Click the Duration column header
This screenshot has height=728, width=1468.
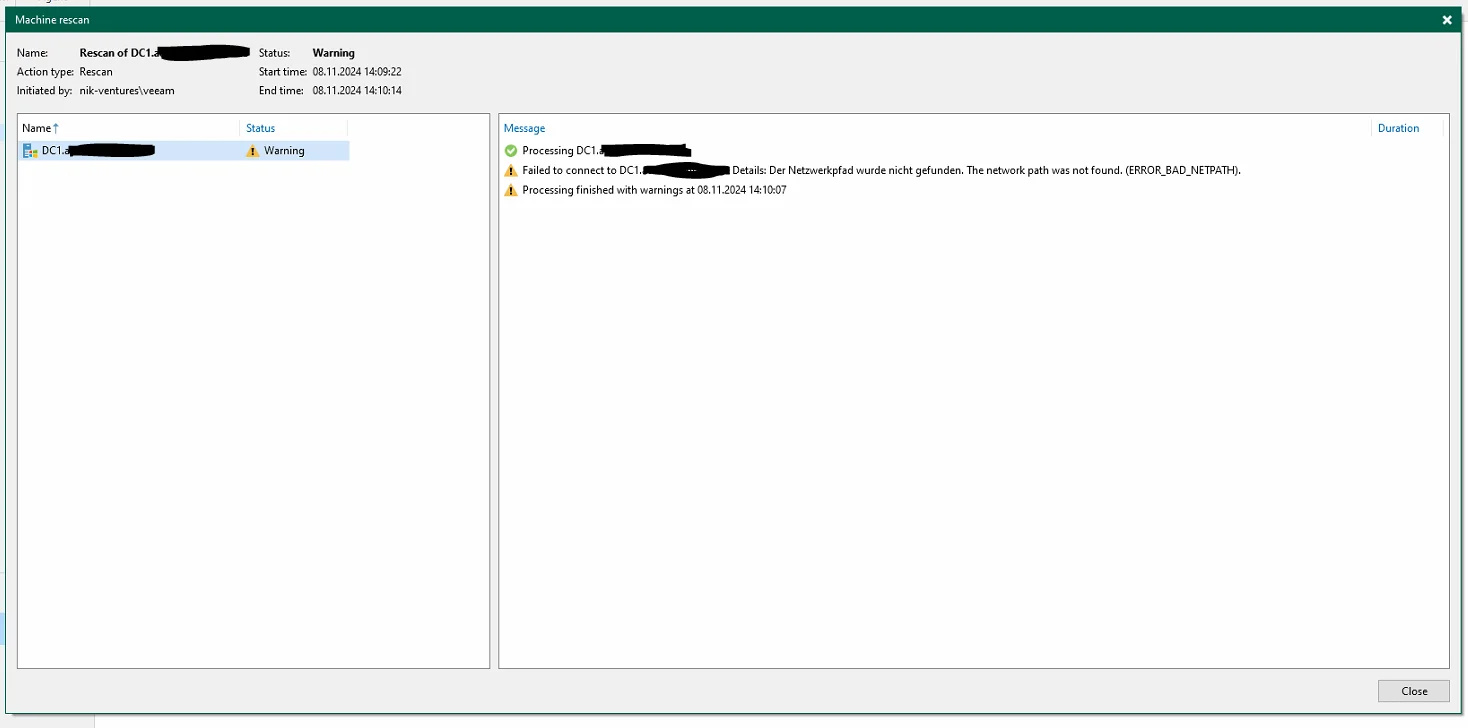pos(1408,128)
